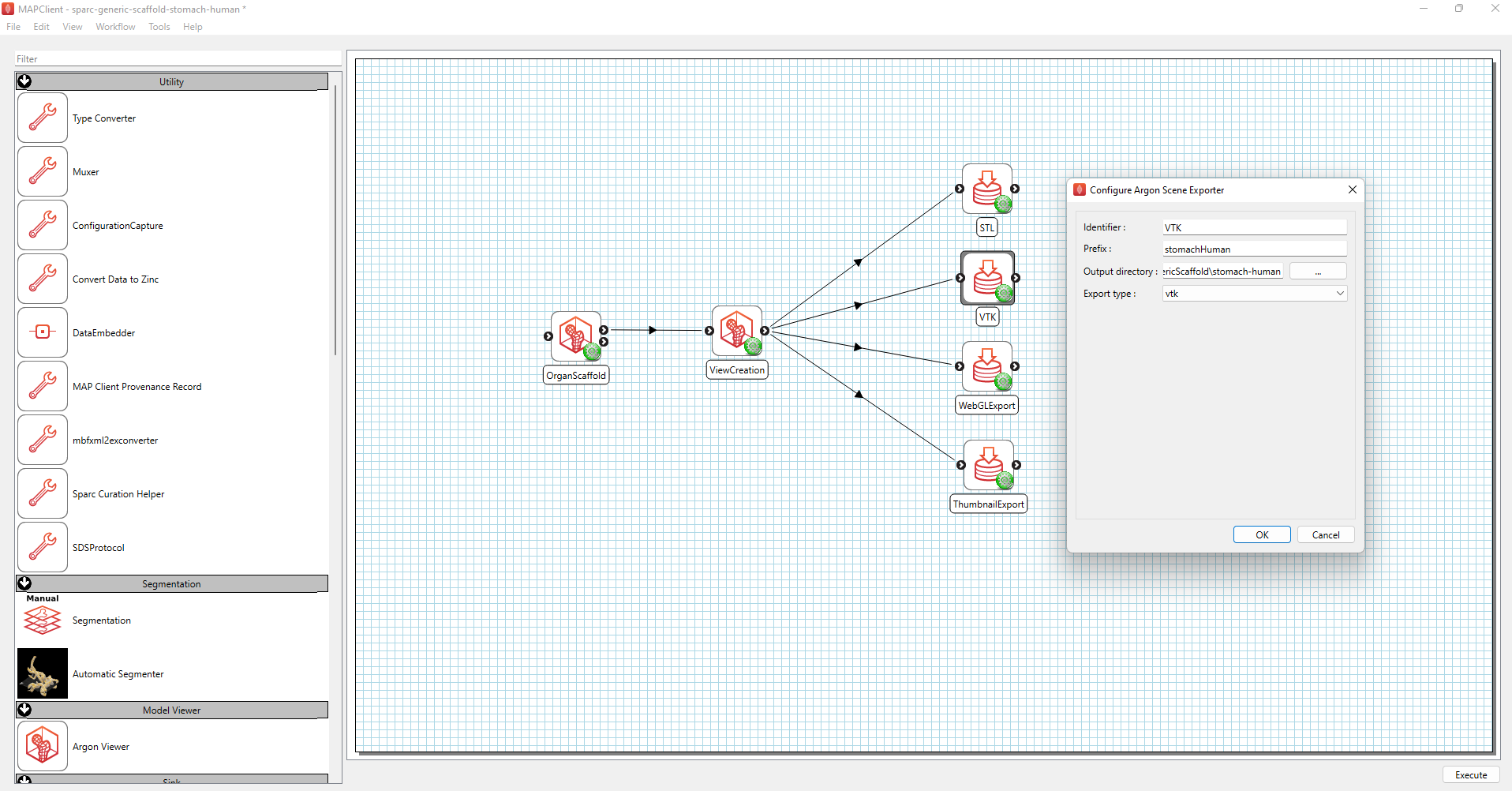Click the ThumbnailExport node green gear badge
Image resolution: width=1512 pixels, height=791 pixels.
[x=1005, y=481]
